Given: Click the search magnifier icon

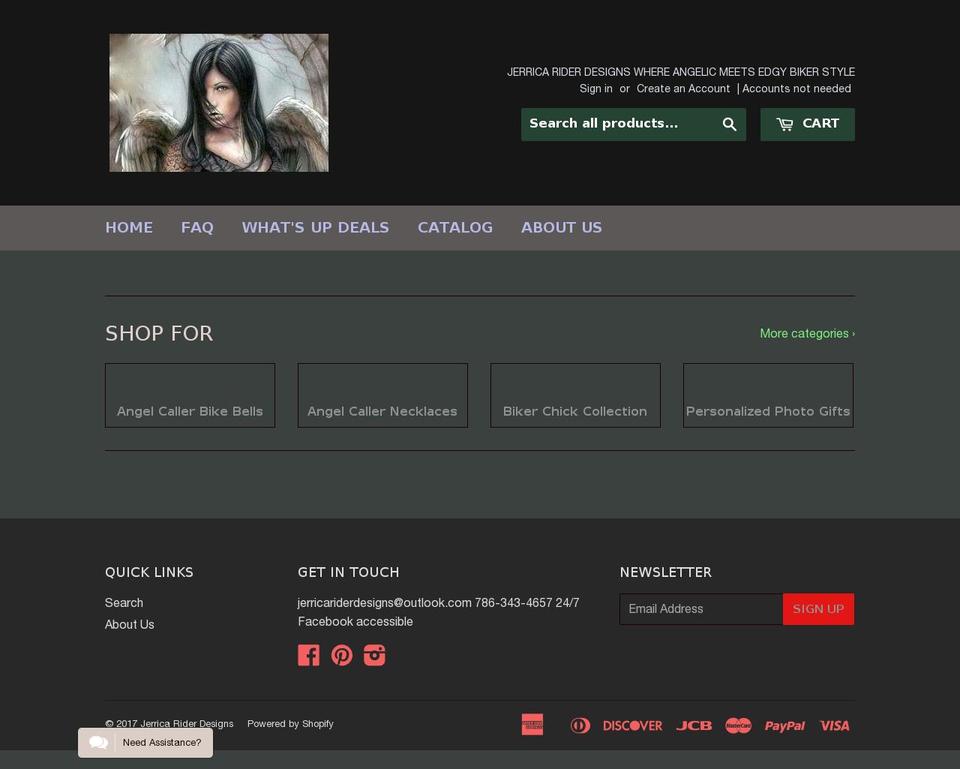Looking at the screenshot, I should (x=729, y=124).
